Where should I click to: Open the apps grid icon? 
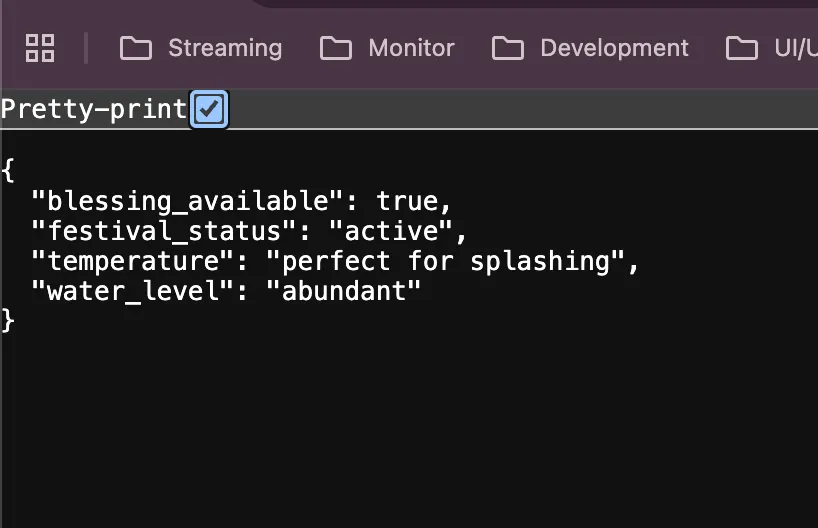pyautogui.click(x=40, y=48)
